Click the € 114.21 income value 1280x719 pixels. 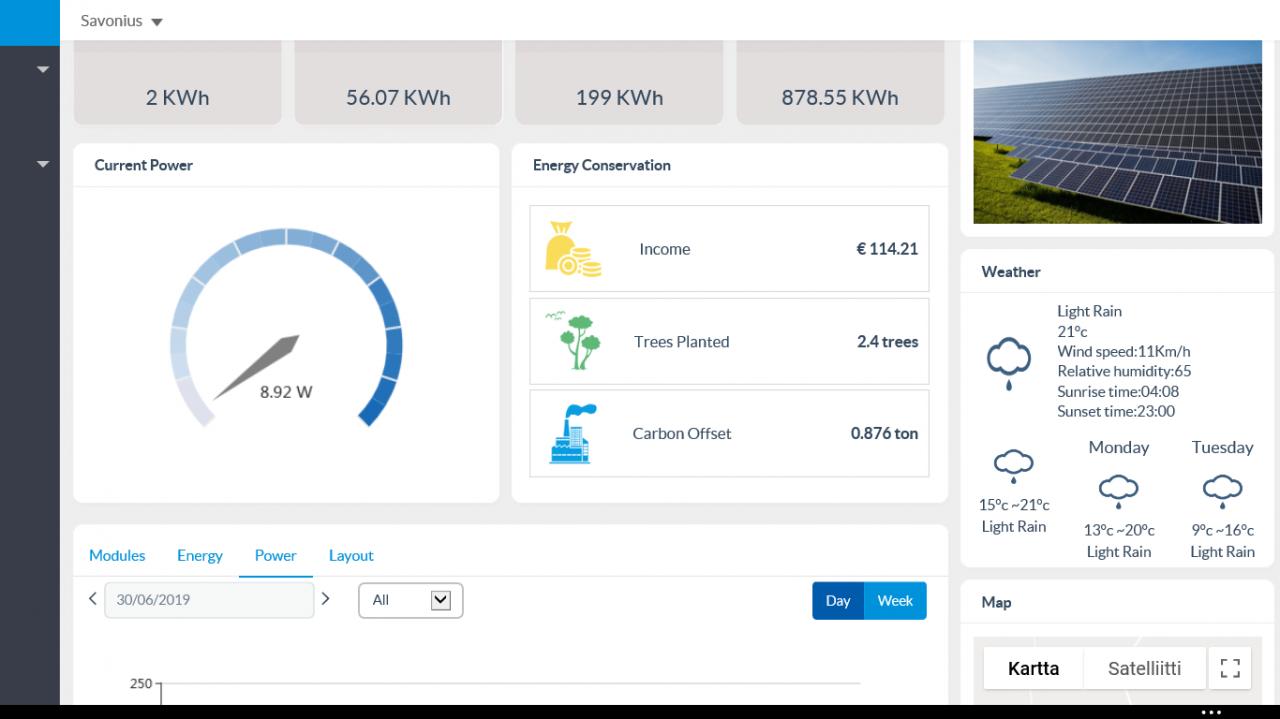[887, 249]
